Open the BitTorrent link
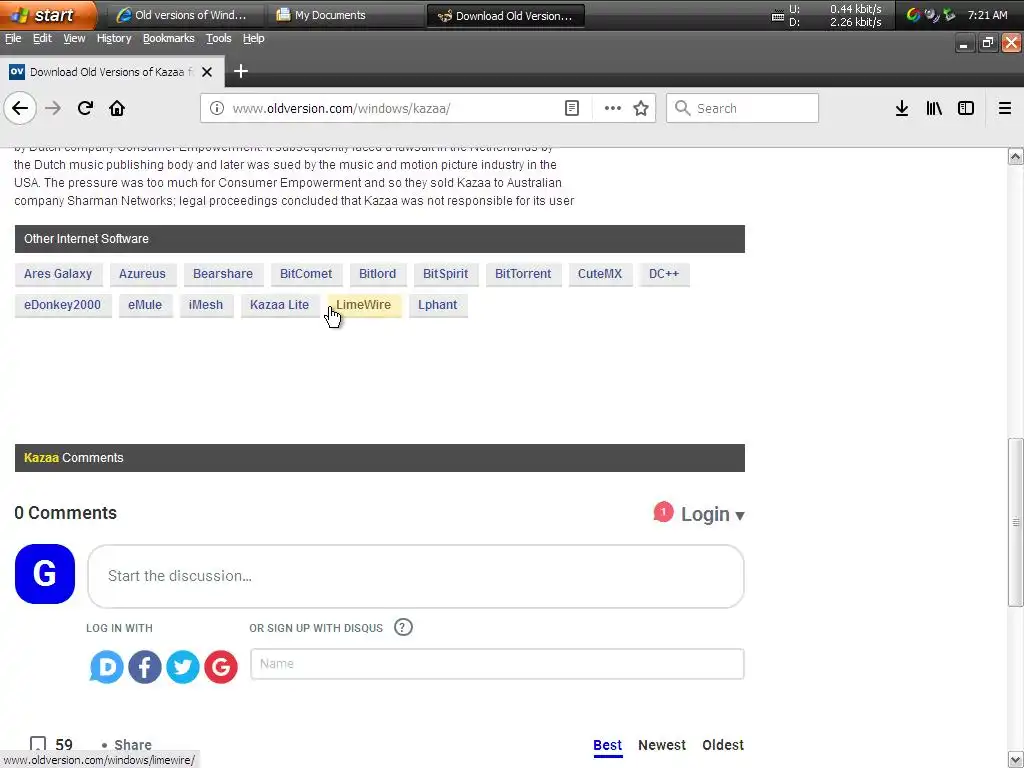 [523, 274]
